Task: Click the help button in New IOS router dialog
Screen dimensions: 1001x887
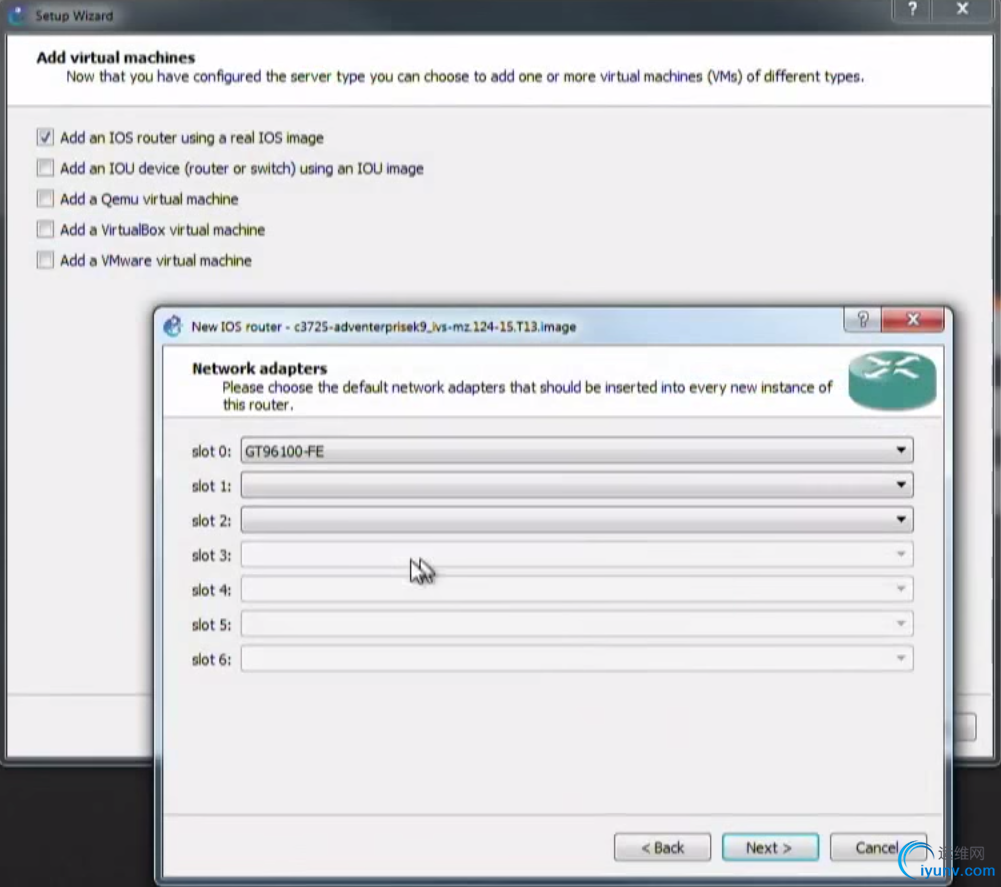Action: click(862, 319)
